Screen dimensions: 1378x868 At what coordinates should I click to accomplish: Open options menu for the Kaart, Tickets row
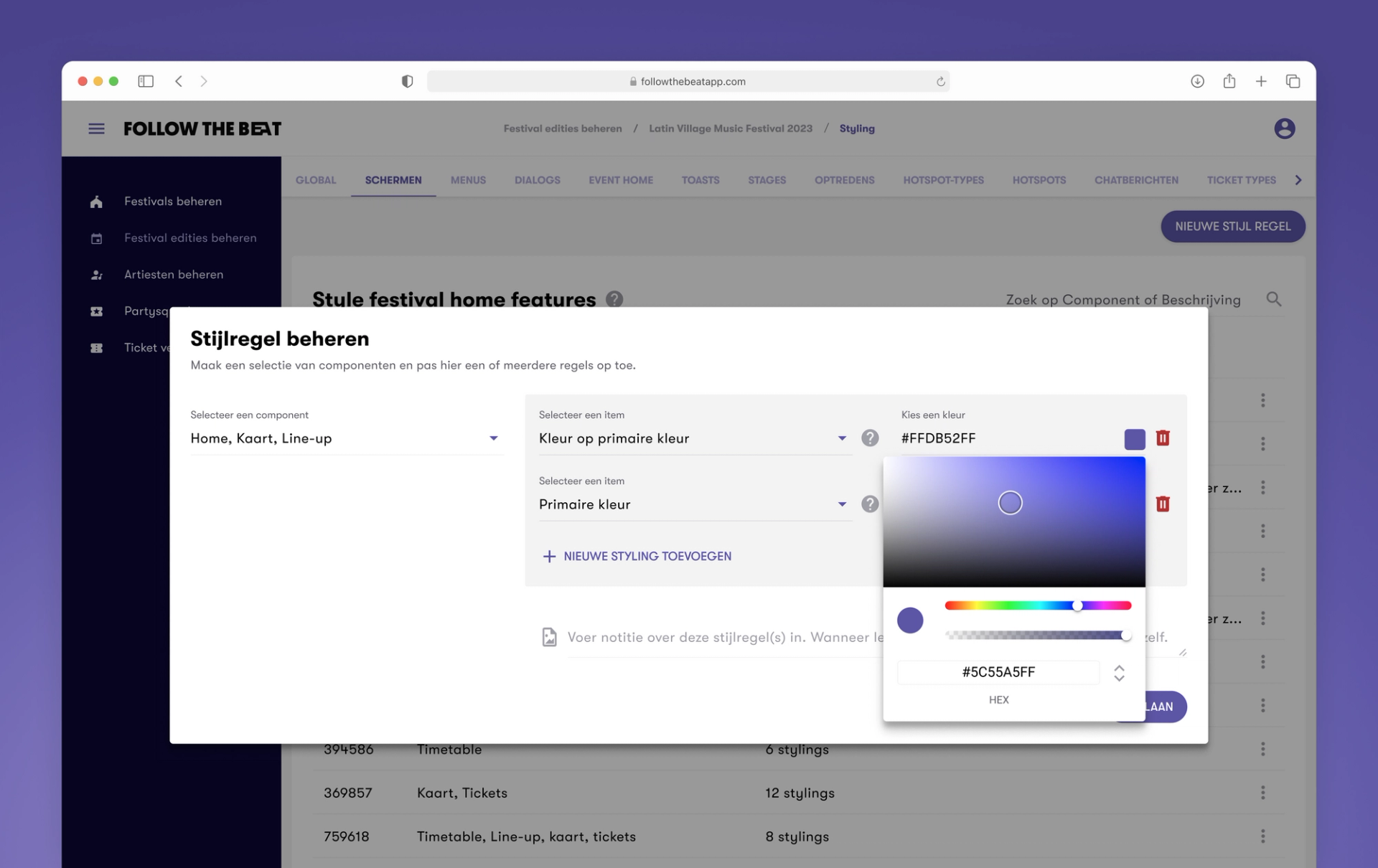coord(1262,793)
